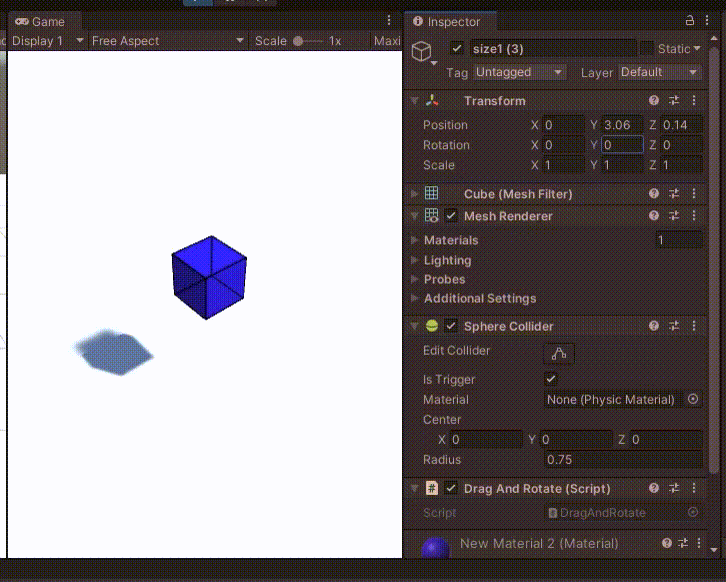Click the object name field size1 (3)
Viewport: 726px width, 582px height.
[x=553, y=48]
